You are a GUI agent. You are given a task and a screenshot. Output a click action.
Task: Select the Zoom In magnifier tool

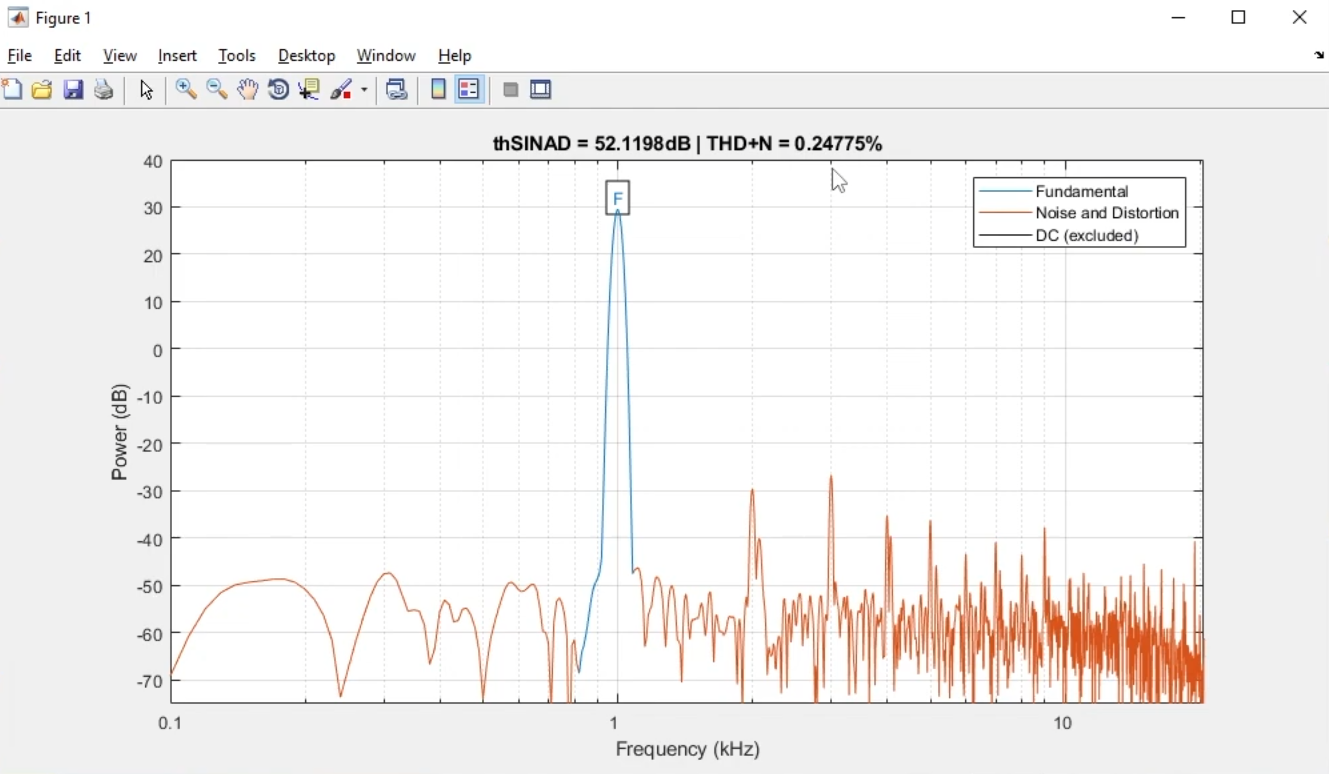tap(186, 90)
